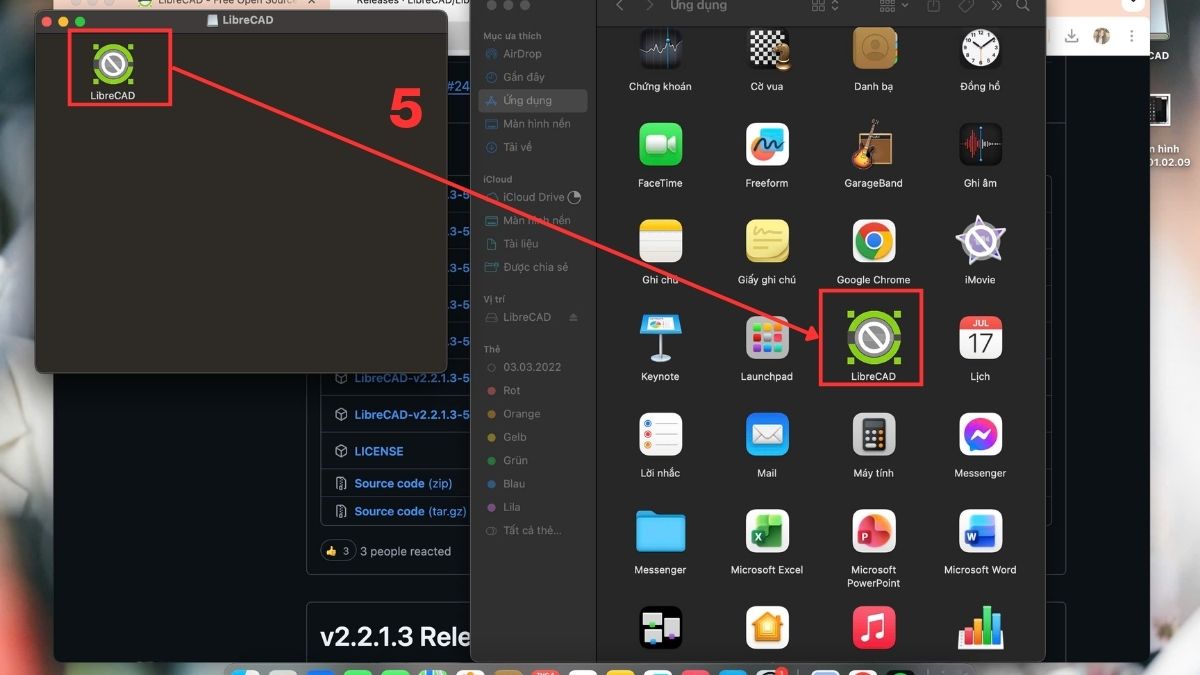The height and width of the screenshot is (675, 1200).
Task: Eject the LibreCAD volume in sidebar
Action: pyautogui.click(x=573, y=318)
